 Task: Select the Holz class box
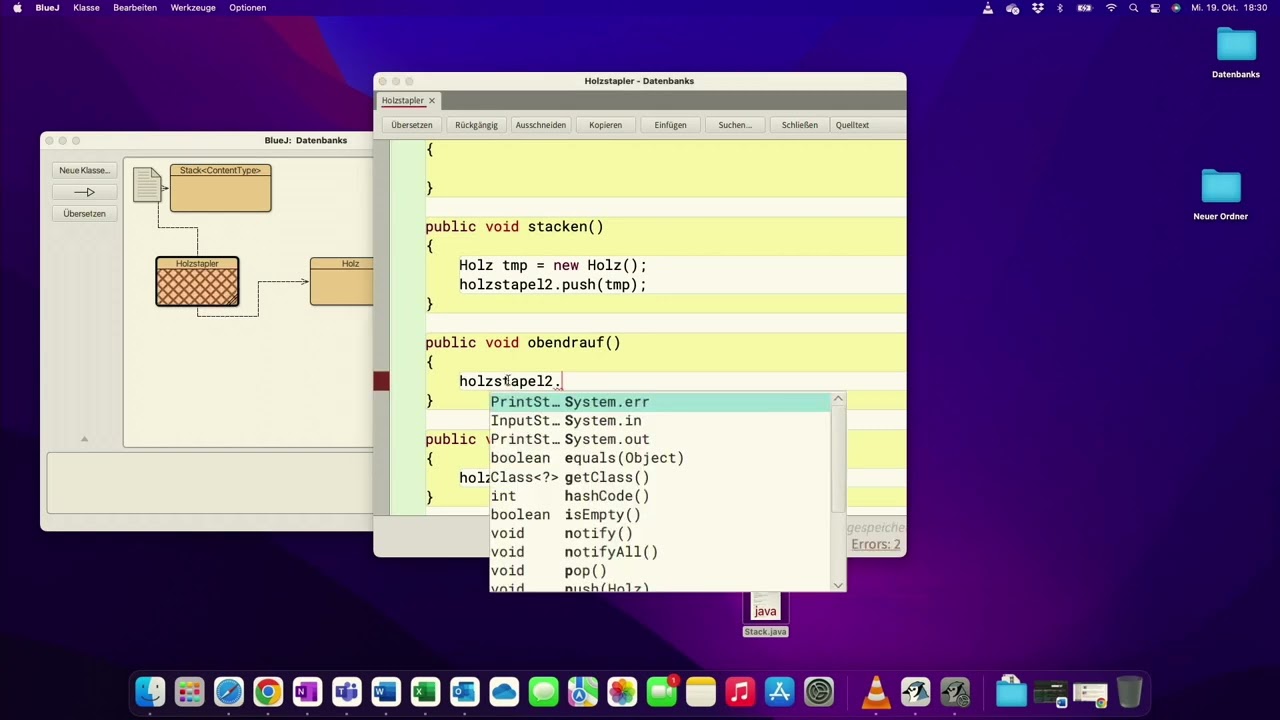(342, 281)
